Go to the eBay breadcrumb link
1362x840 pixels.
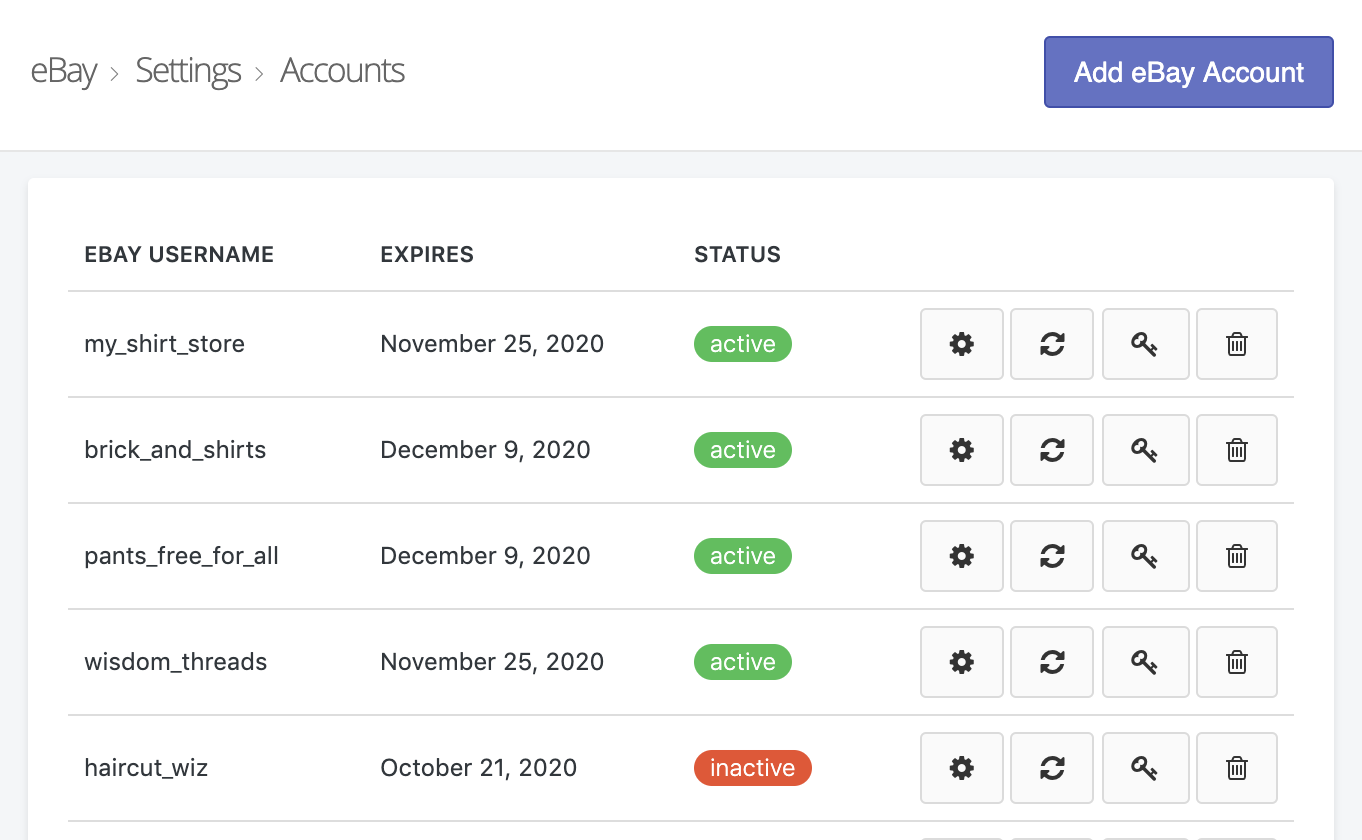point(63,71)
